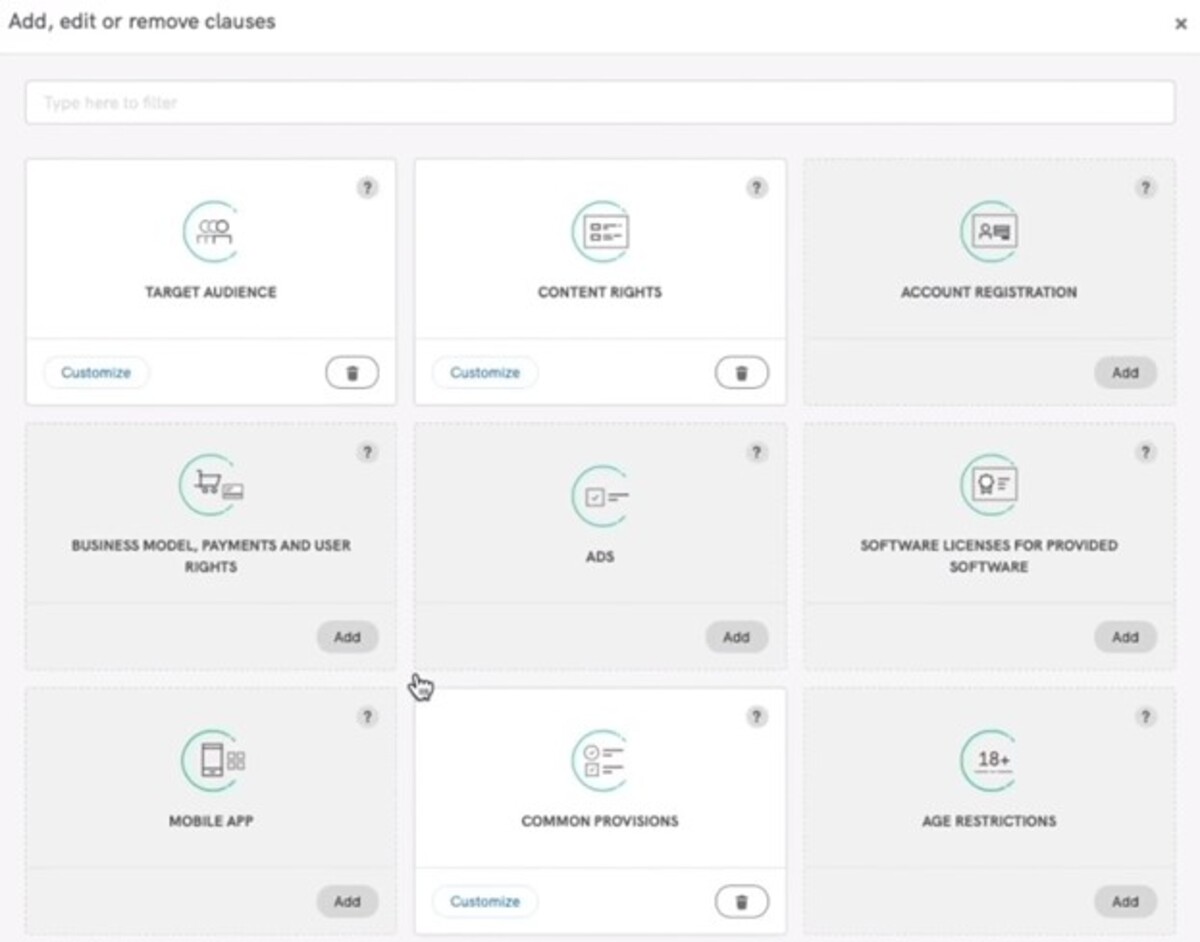Customize the Content Rights clause
The image size is (1200, 942).
click(485, 373)
